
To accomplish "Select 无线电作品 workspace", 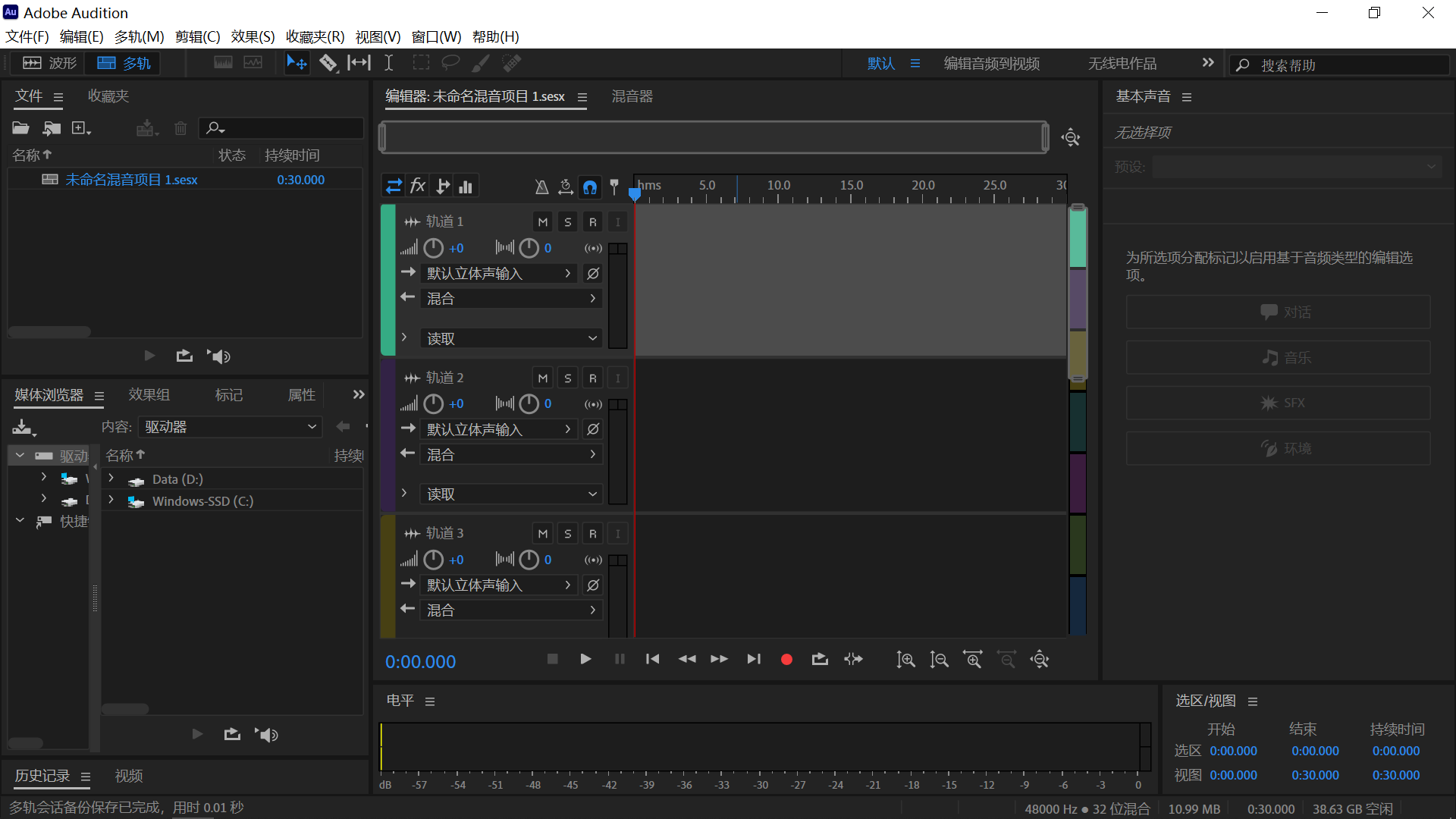I will click(1122, 64).
